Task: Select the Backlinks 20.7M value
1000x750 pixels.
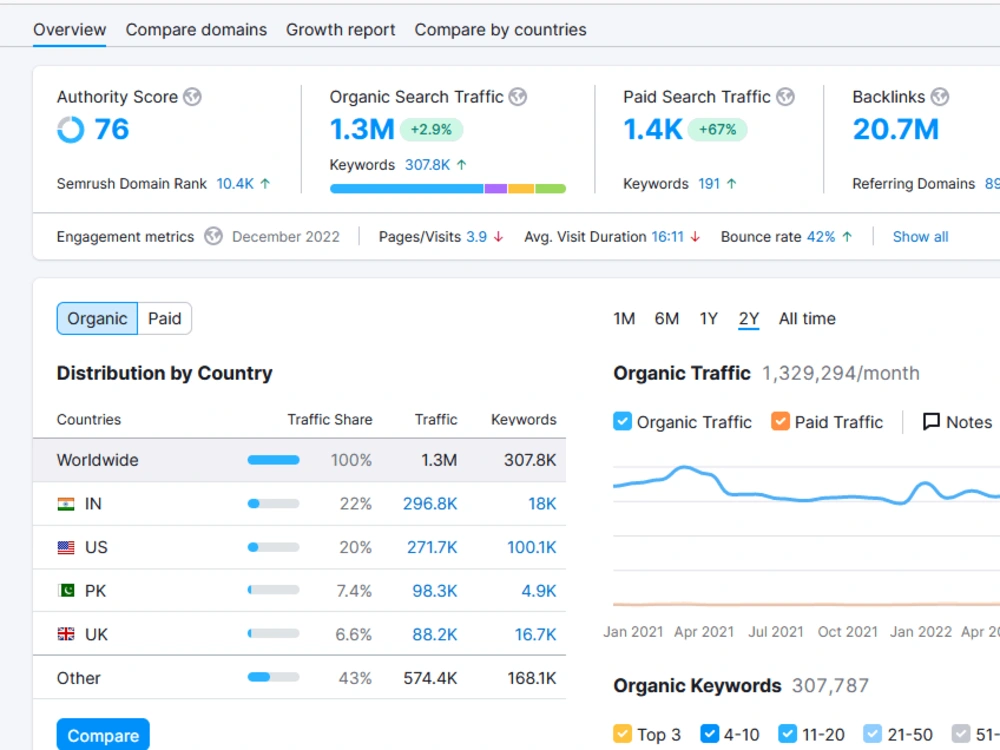Action: tap(895, 129)
